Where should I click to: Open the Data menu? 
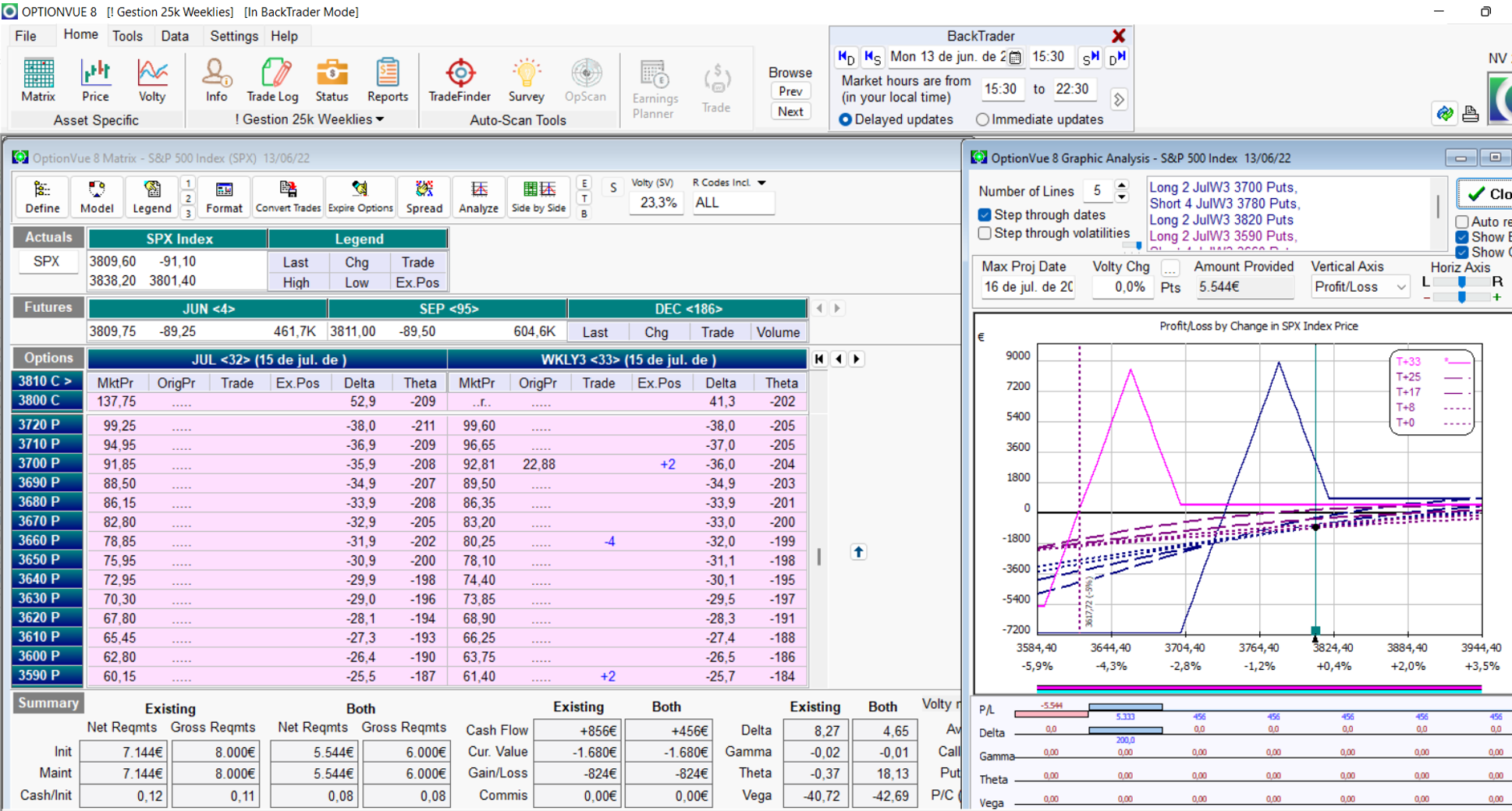pyautogui.click(x=175, y=36)
